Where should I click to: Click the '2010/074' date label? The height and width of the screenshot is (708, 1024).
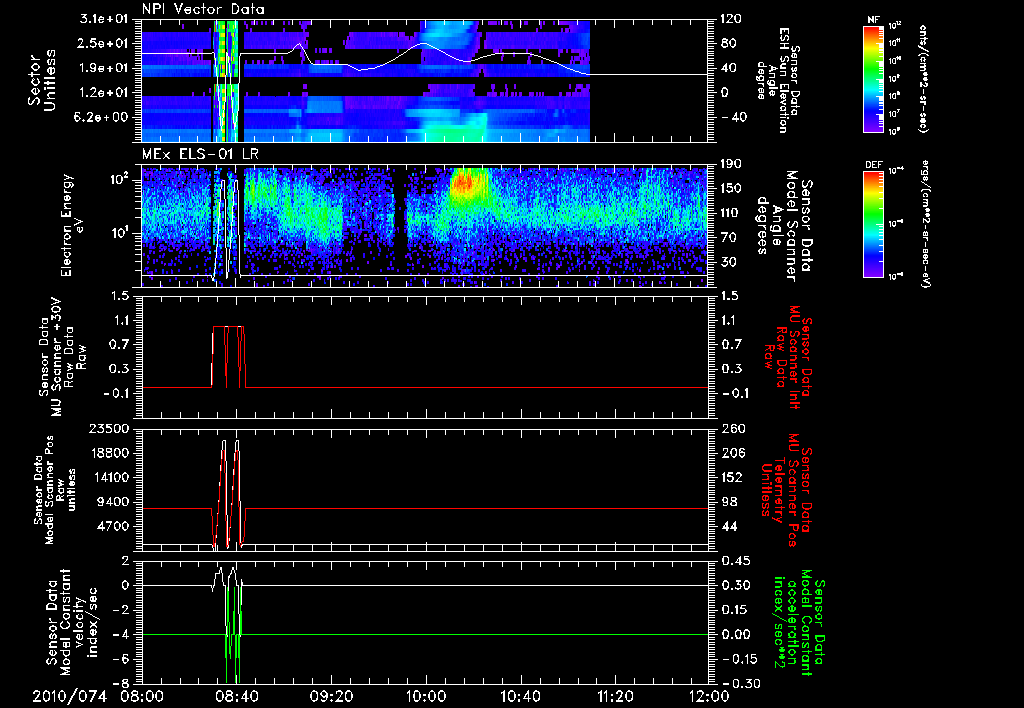tap(69, 697)
